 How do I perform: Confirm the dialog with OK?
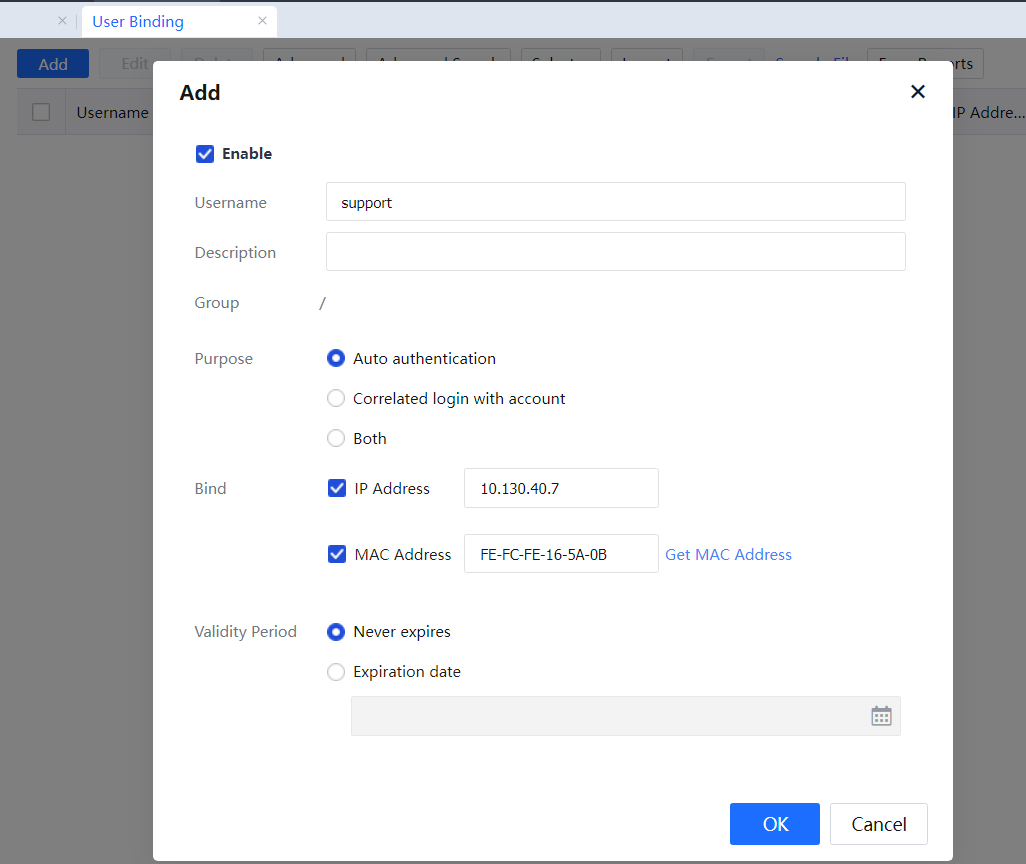(774, 824)
